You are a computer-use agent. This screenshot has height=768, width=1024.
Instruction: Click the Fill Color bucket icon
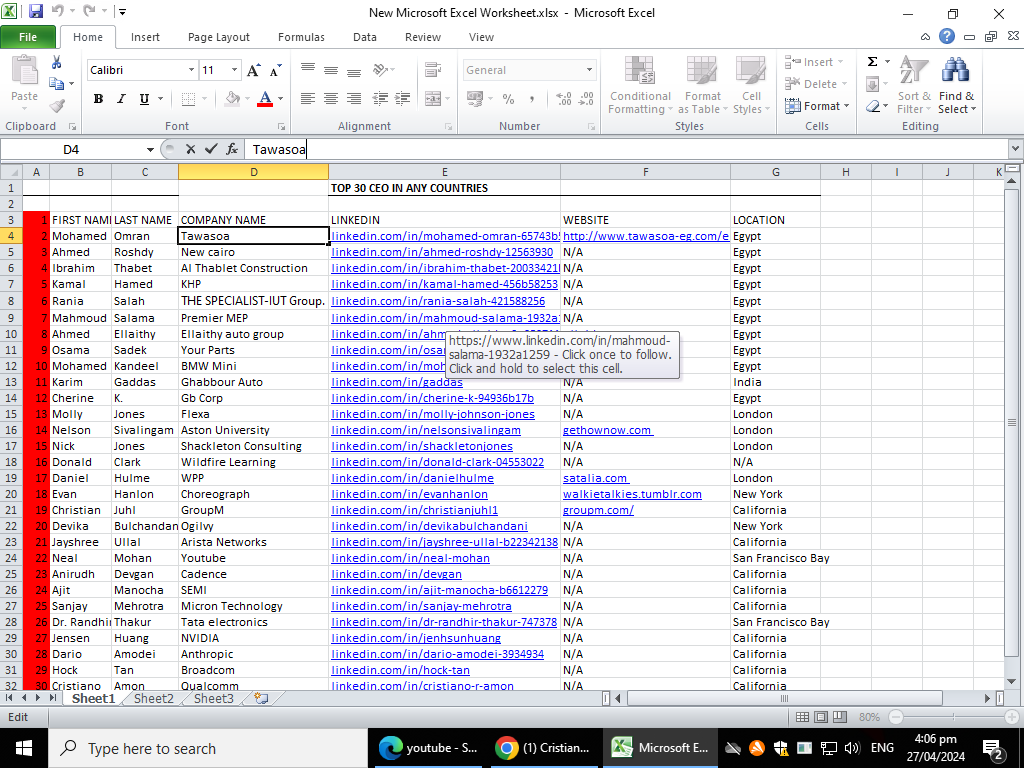click(x=232, y=99)
